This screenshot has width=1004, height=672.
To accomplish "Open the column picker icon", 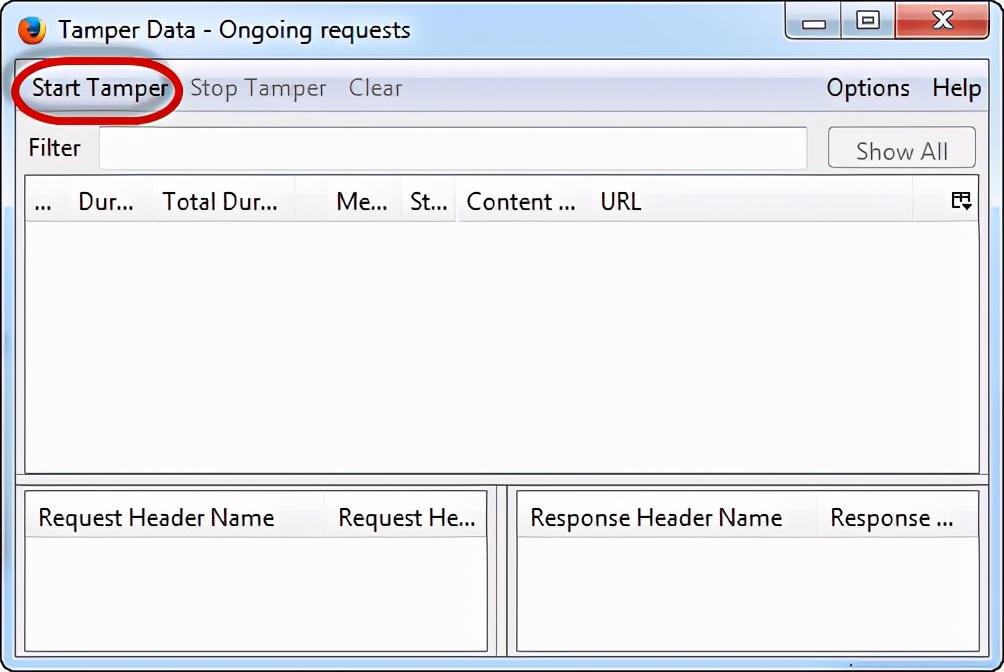I will (960, 201).
